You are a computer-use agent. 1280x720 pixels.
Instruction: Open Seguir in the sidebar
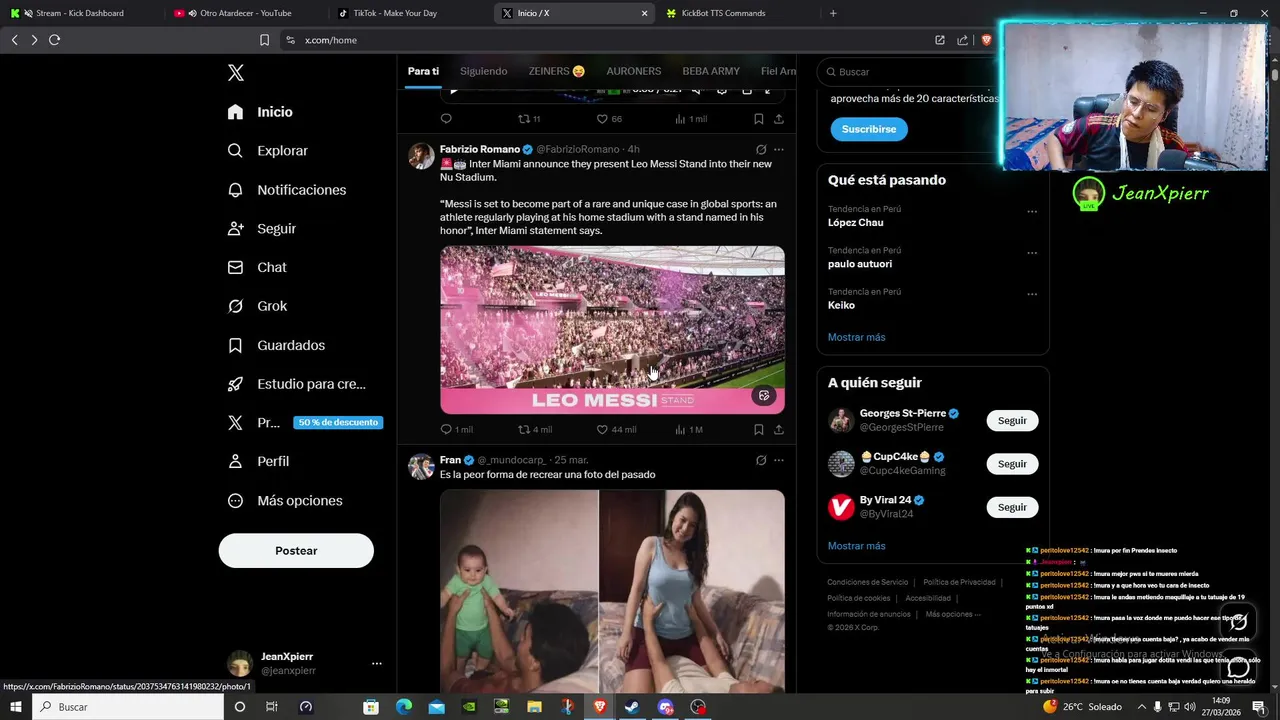pyautogui.click(x=261, y=229)
